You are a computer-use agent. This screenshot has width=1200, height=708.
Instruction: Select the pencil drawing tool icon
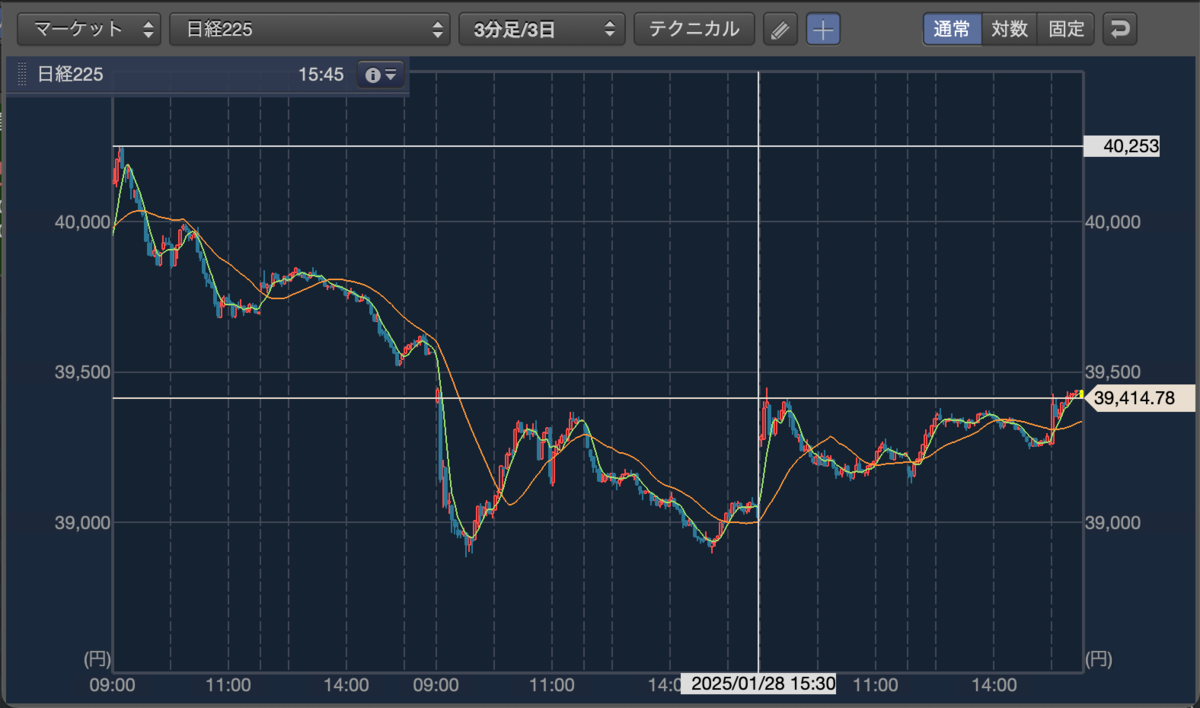[780, 29]
